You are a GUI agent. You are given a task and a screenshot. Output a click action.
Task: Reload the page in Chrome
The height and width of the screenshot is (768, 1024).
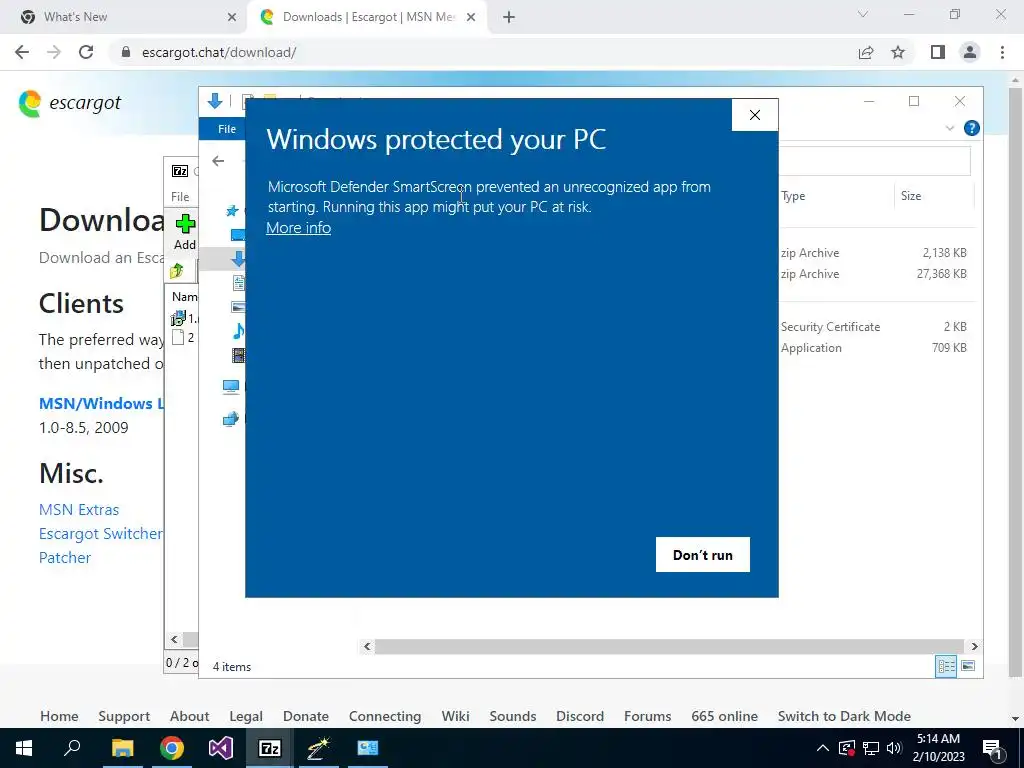[86, 52]
